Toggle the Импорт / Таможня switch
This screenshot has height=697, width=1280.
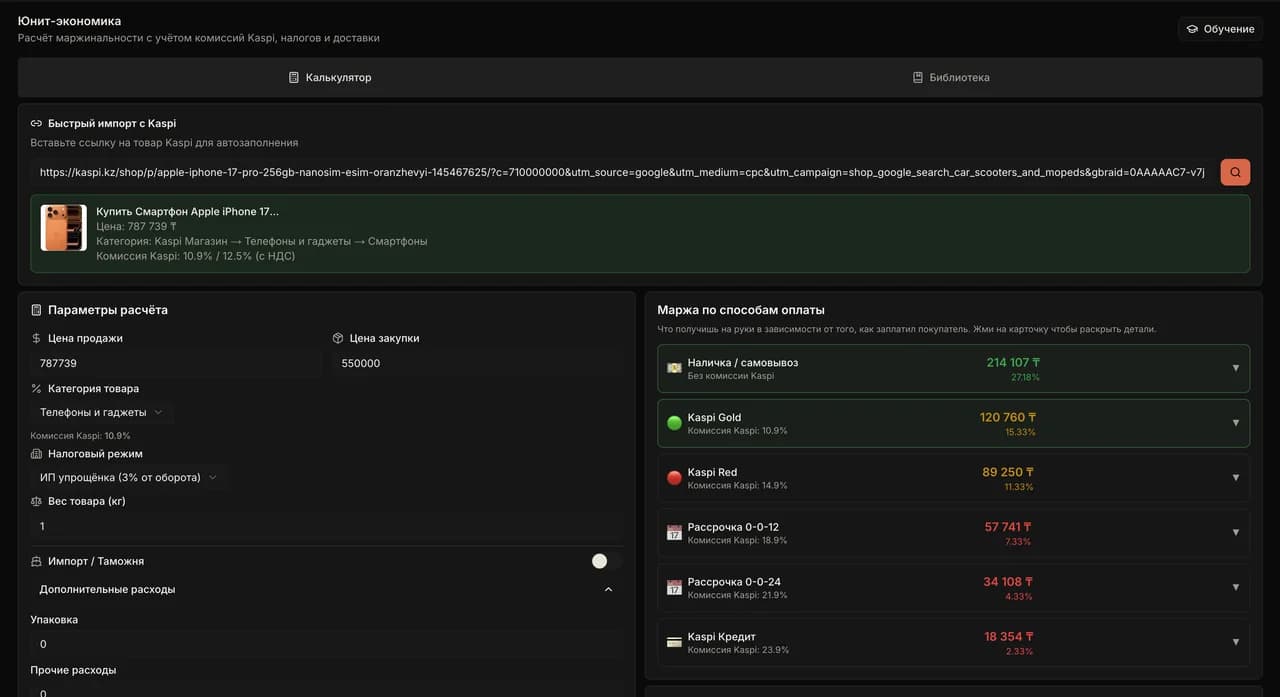click(x=606, y=561)
